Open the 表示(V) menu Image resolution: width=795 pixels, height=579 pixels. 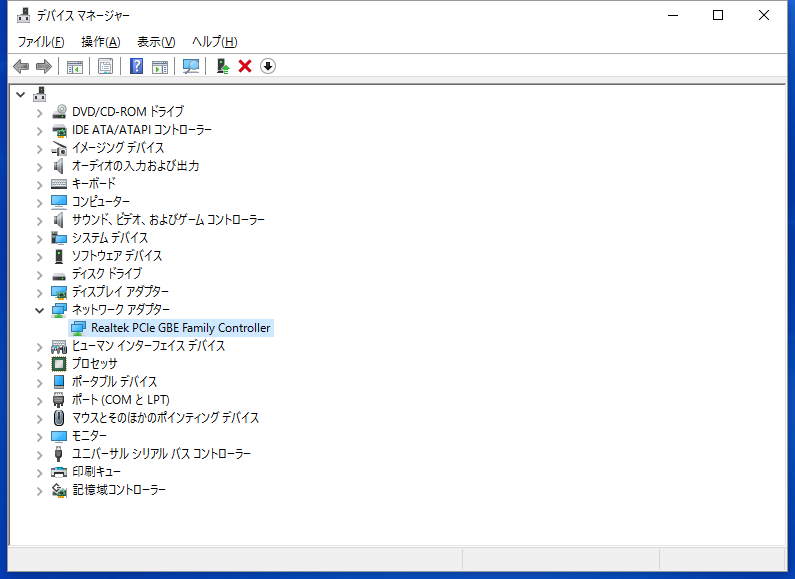click(x=156, y=42)
